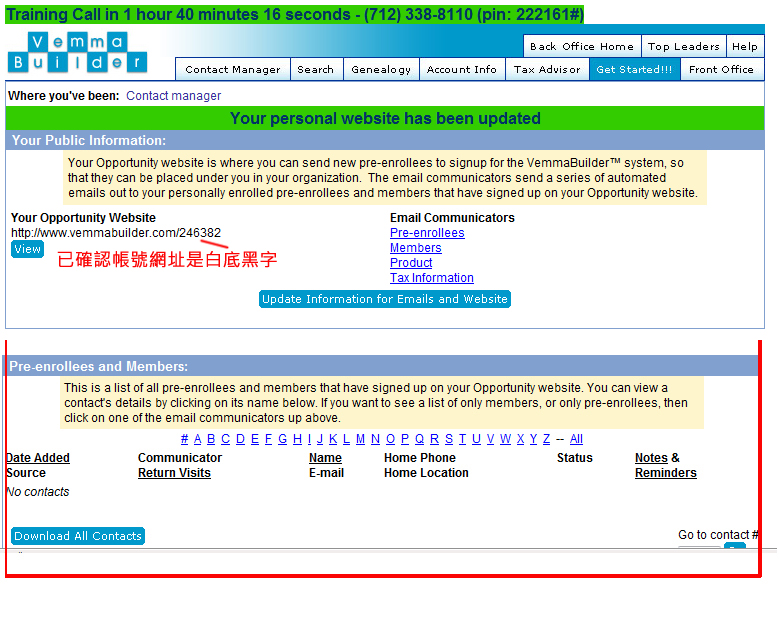Open the Search tab
Viewport: 780px width, 620px height.
(315, 69)
